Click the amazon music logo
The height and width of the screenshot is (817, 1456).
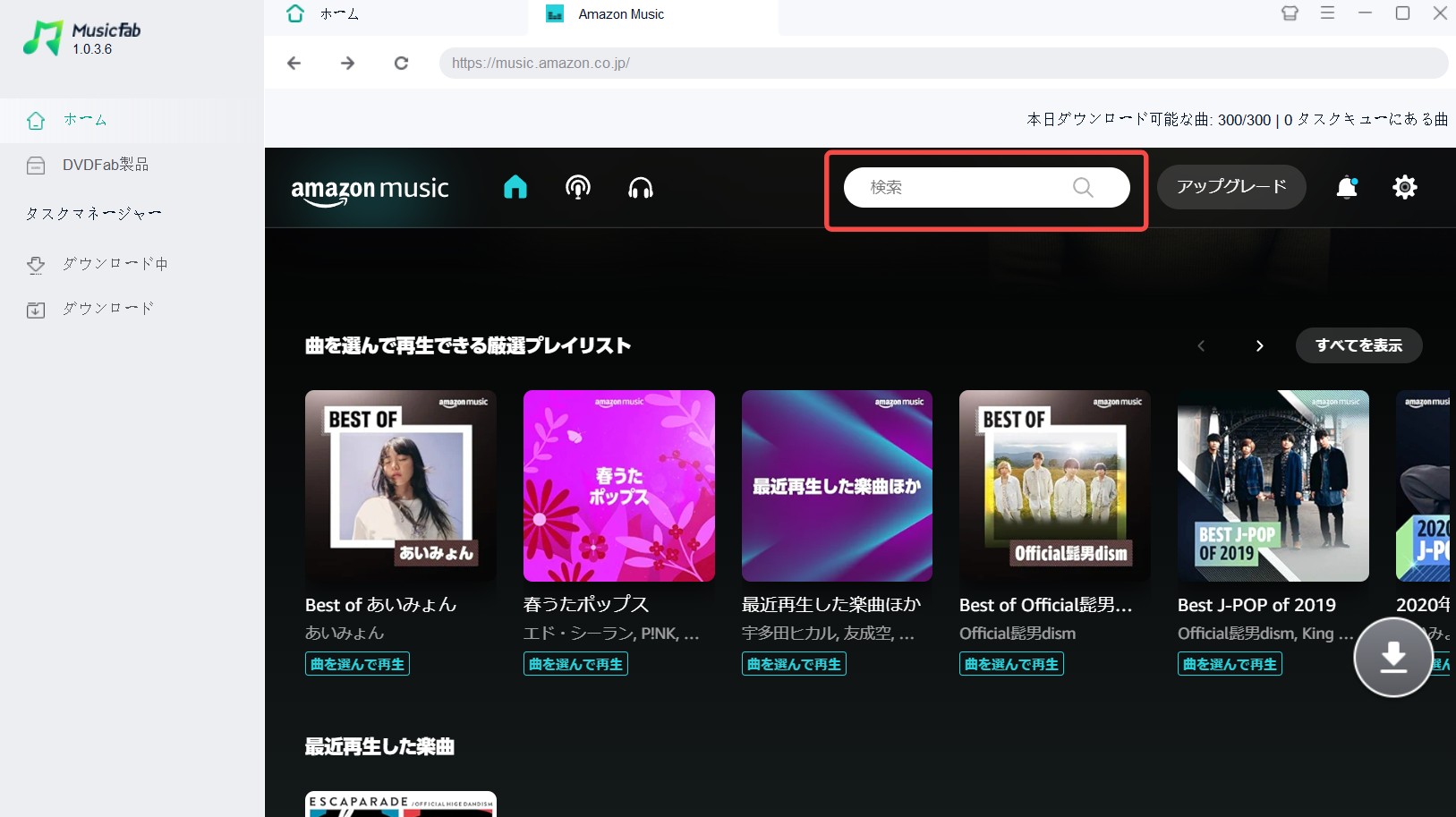370,190
